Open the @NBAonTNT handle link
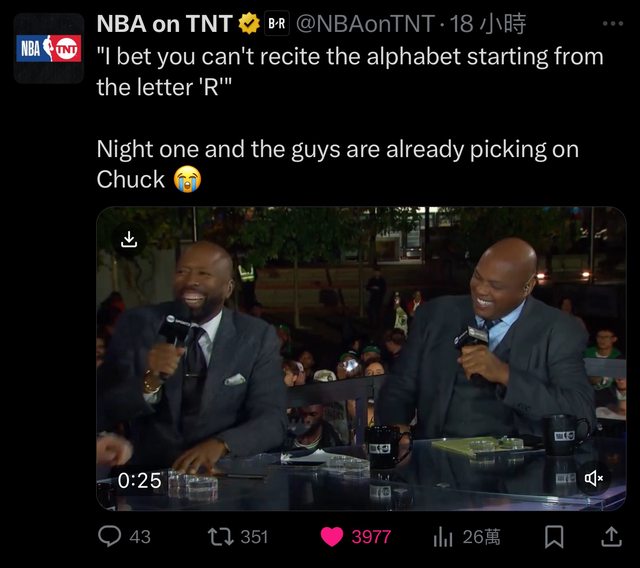This screenshot has height=568, width=640. coord(365,24)
